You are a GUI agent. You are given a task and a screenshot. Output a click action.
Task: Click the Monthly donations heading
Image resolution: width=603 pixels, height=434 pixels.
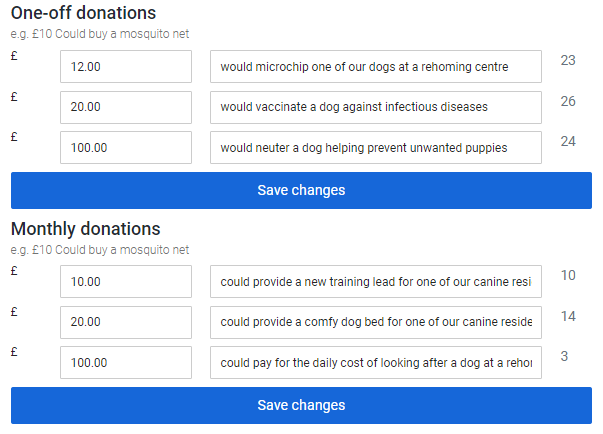coord(85,229)
